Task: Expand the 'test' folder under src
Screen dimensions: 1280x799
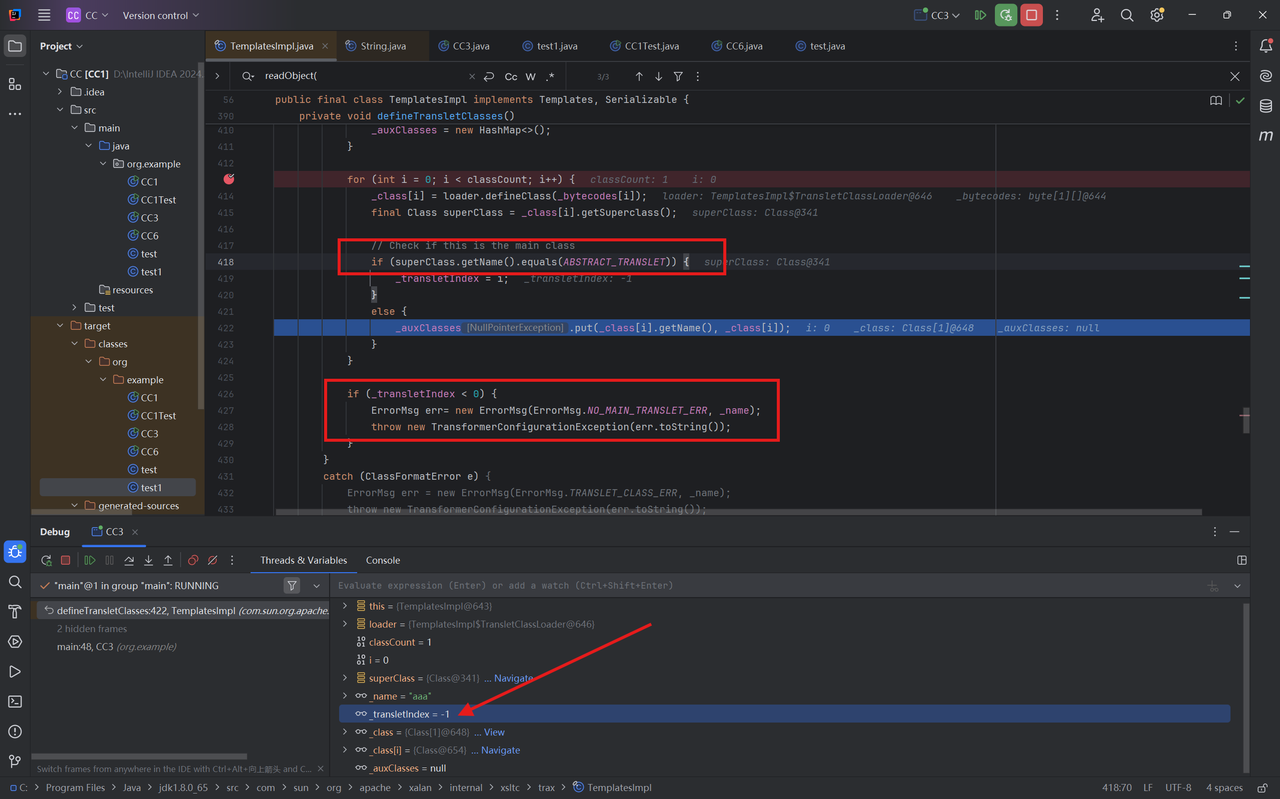Action: point(75,308)
